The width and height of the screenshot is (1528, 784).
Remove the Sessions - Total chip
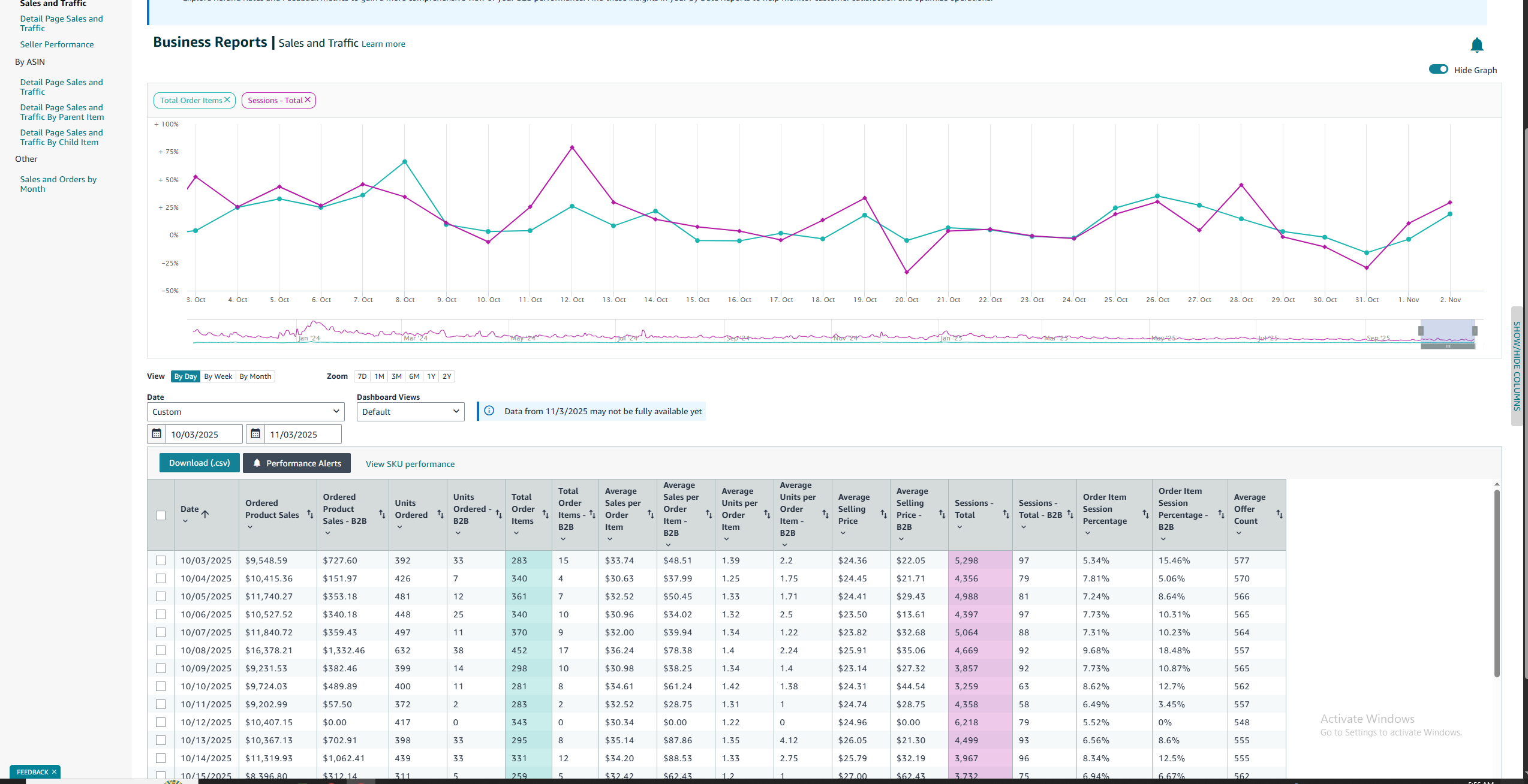click(x=308, y=100)
